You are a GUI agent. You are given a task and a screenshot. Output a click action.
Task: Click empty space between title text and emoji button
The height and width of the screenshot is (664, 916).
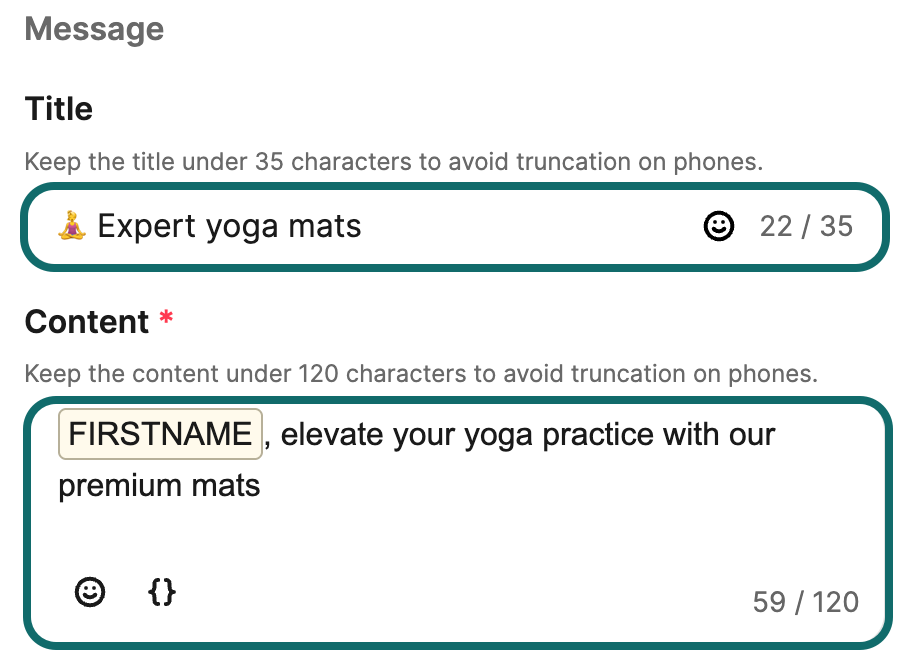(x=530, y=227)
